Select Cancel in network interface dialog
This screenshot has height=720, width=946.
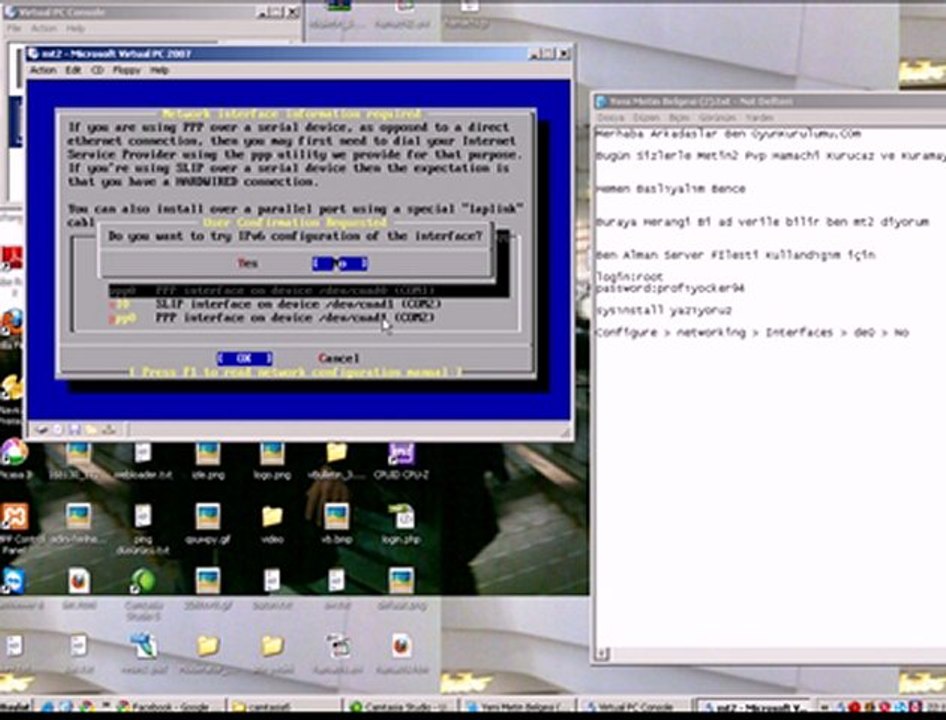coord(338,358)
